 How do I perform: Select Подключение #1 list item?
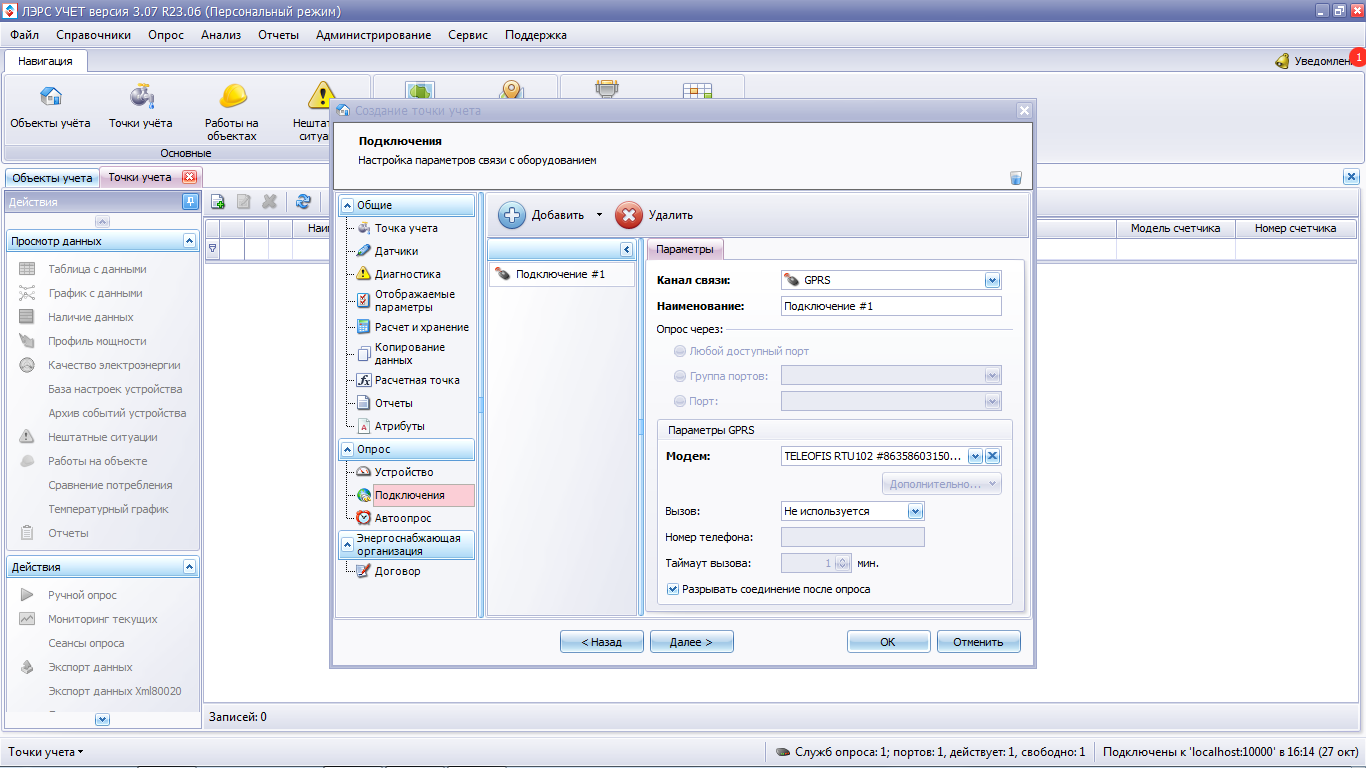click(x=561, y=274)
